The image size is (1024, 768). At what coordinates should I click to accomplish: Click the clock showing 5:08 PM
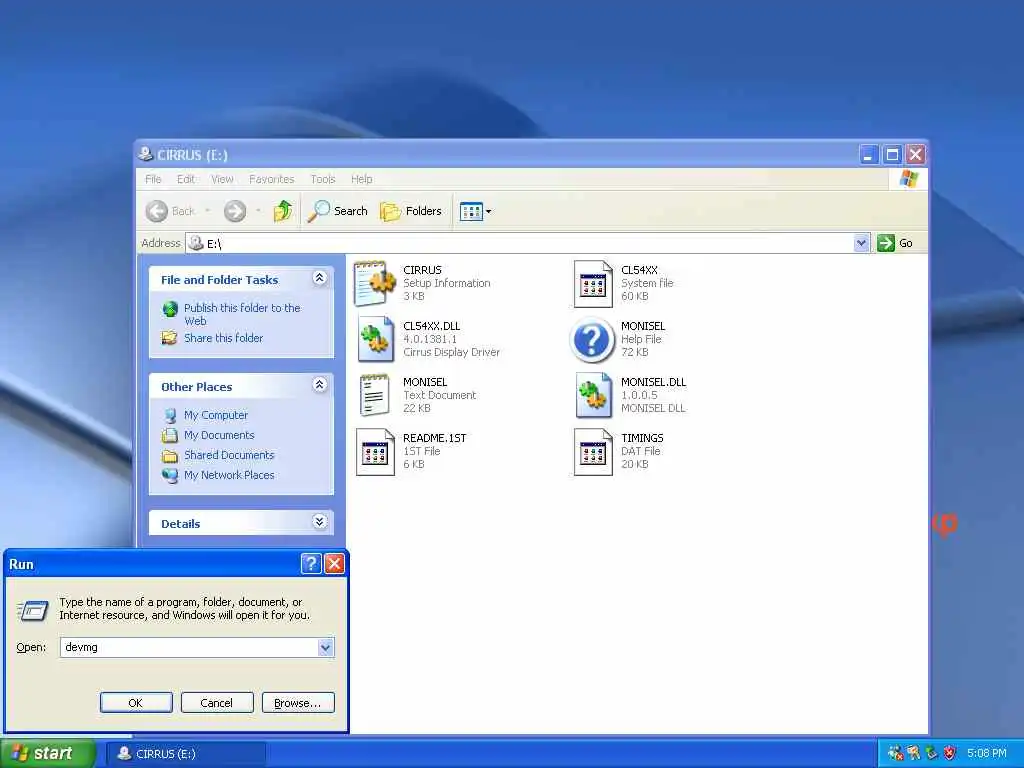coord(986,753)
